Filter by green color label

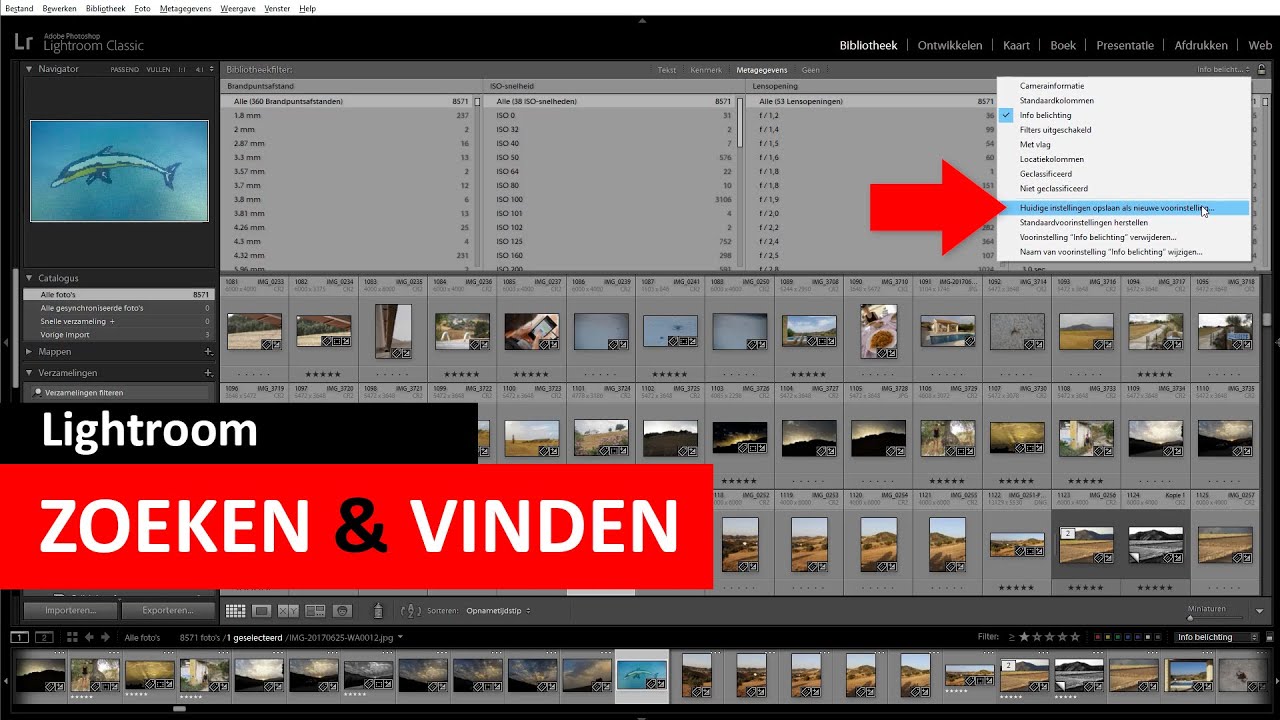(x=1117, y=637)
